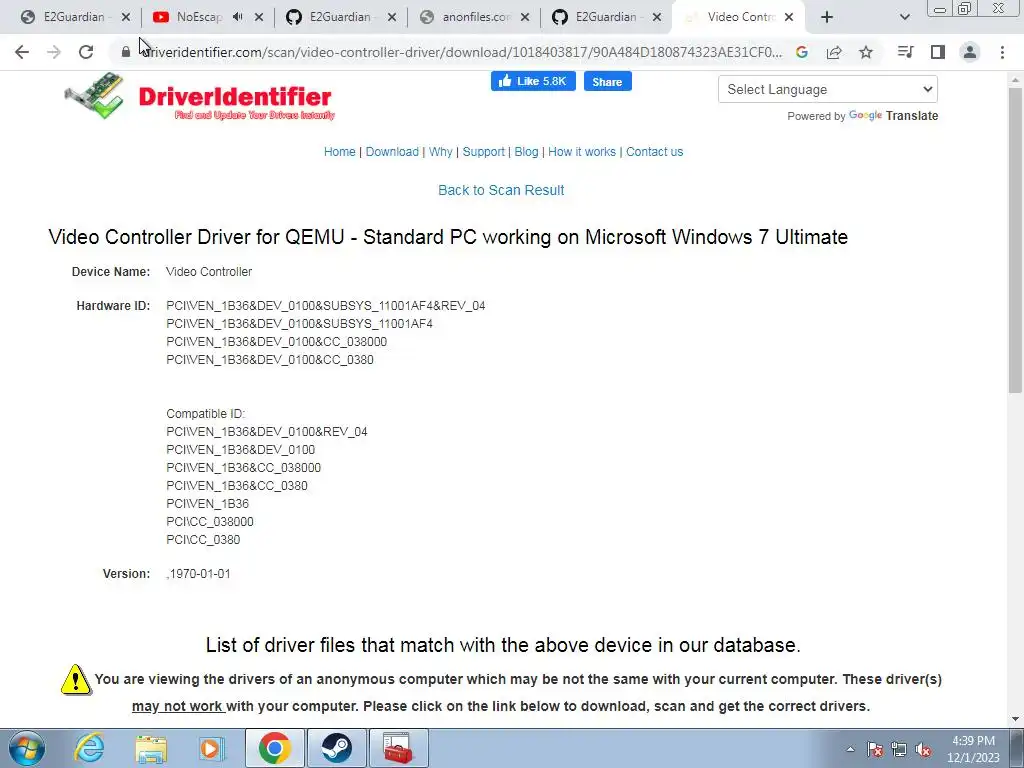Click the yellow warning triangle icon

(x=76, y=679)
